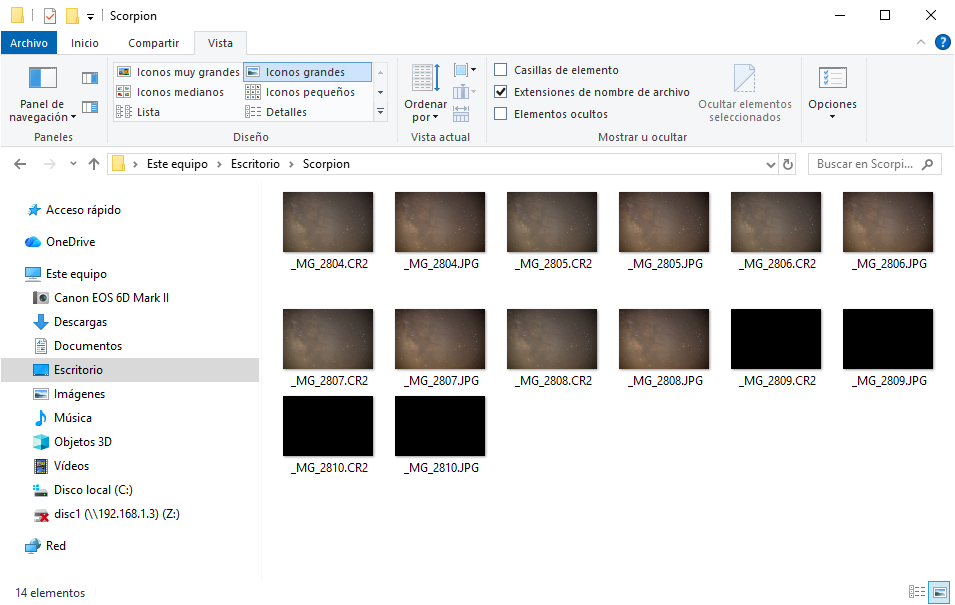Select the _MG_2809.CR2 black thumbnail

point(776,339)
